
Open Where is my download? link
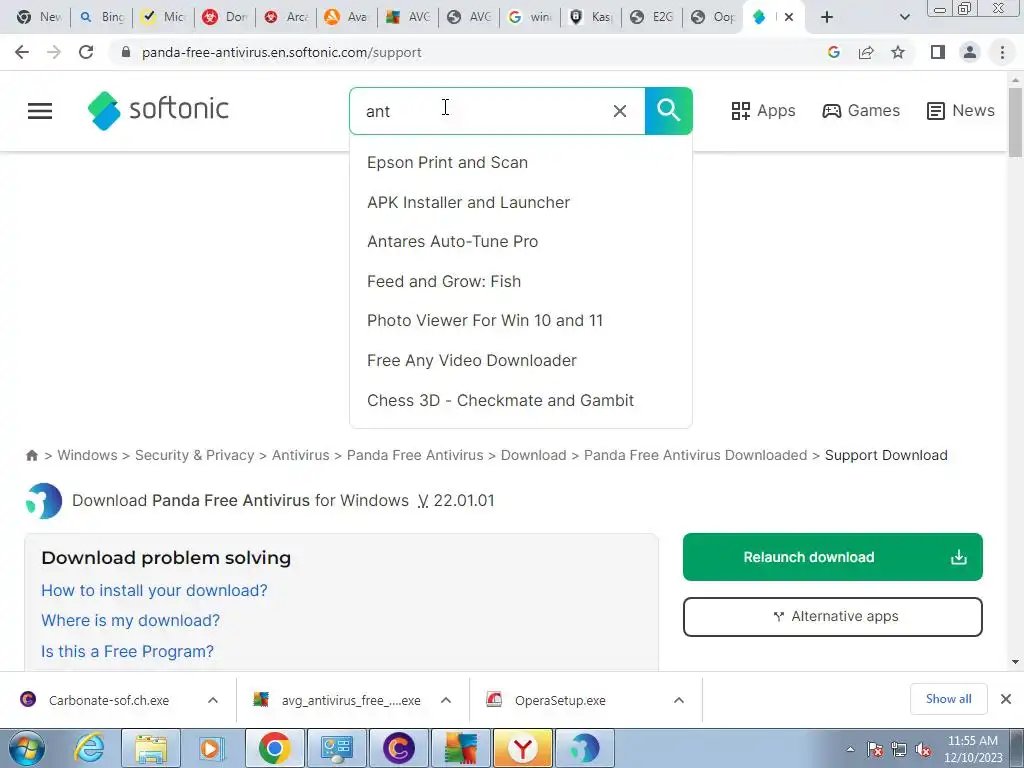(131, 620)
